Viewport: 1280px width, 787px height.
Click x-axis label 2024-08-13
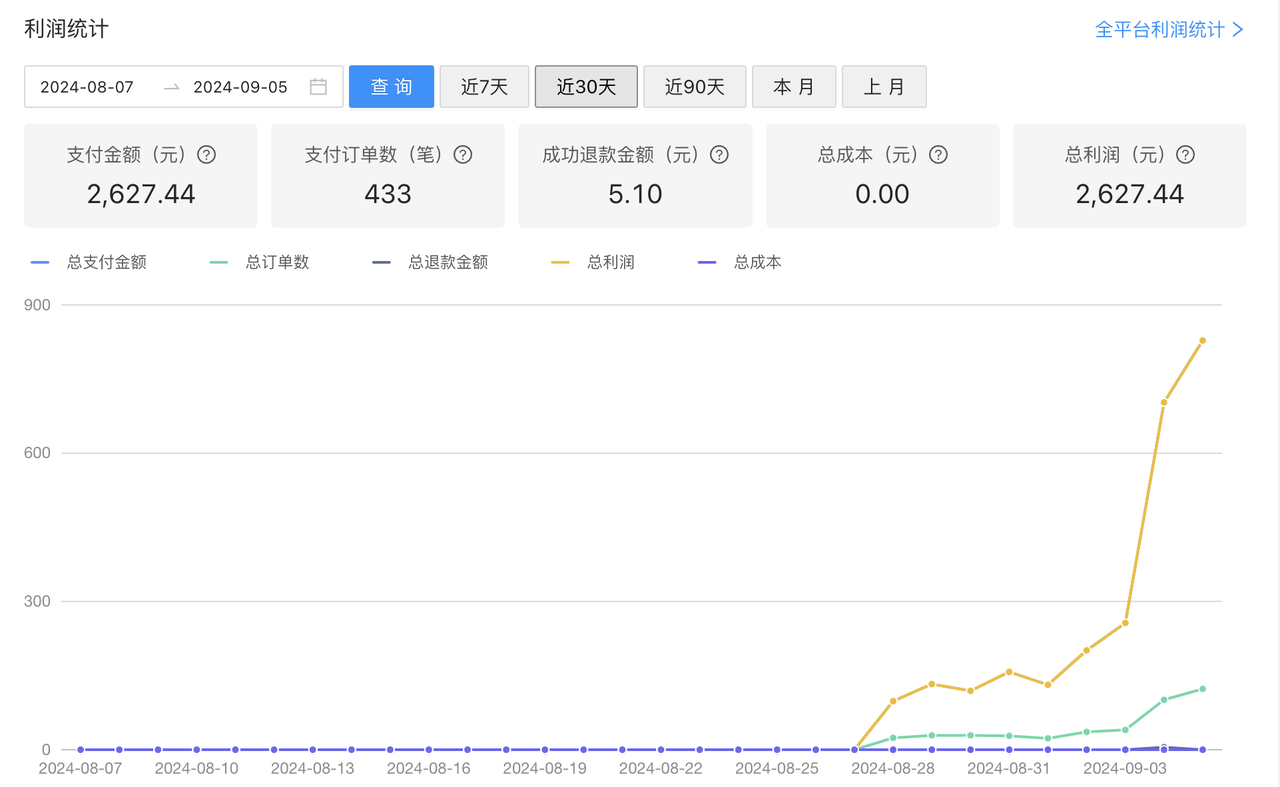[312, 769]
